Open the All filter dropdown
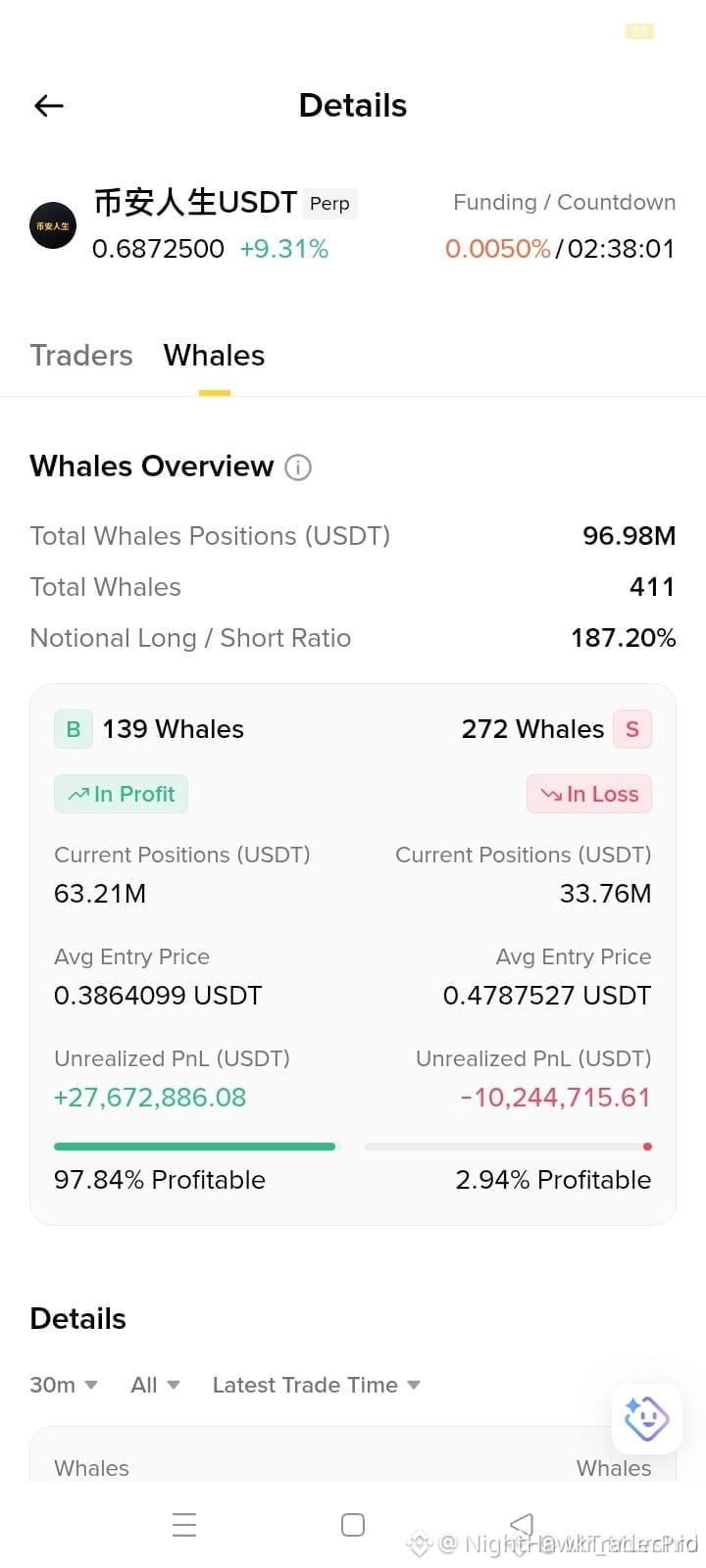Image resolution: width=706 pixels, height=1568 pixels. [155, 1385]
